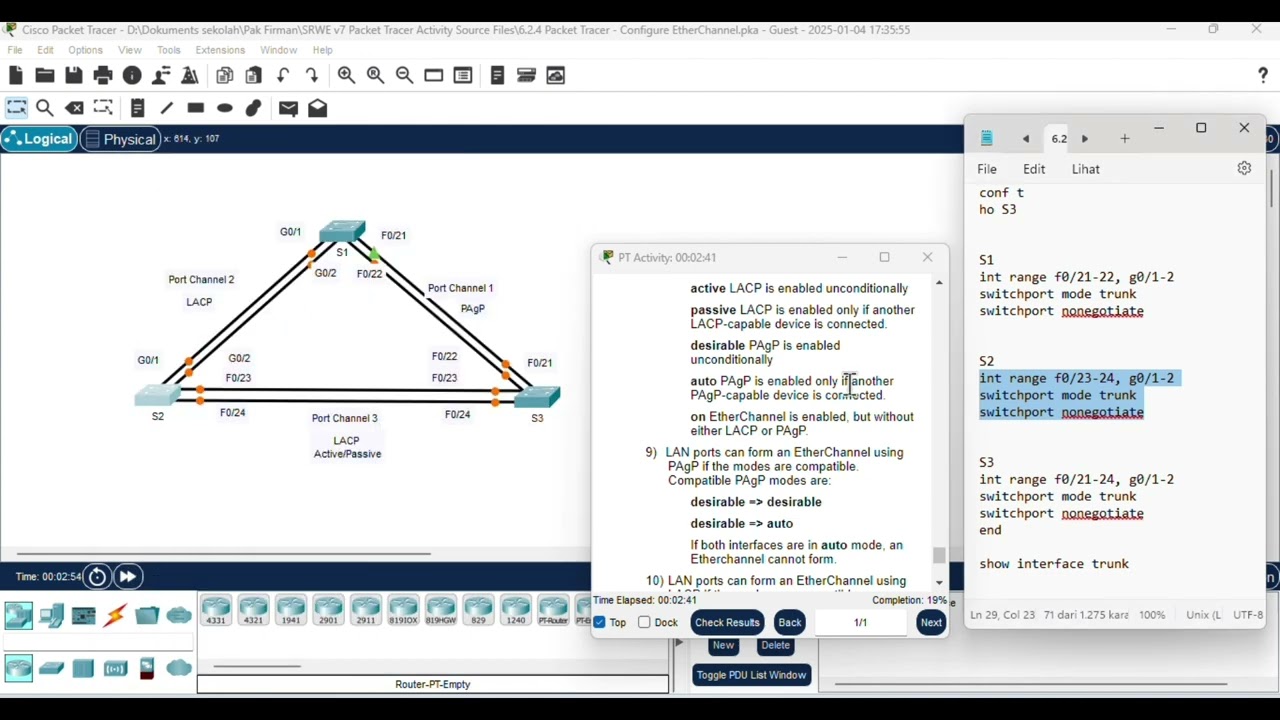Viewport: 1280px width, 720px height.
Task: Open the Tools menu
Action: pyautogui.click(x=169, y=50)
